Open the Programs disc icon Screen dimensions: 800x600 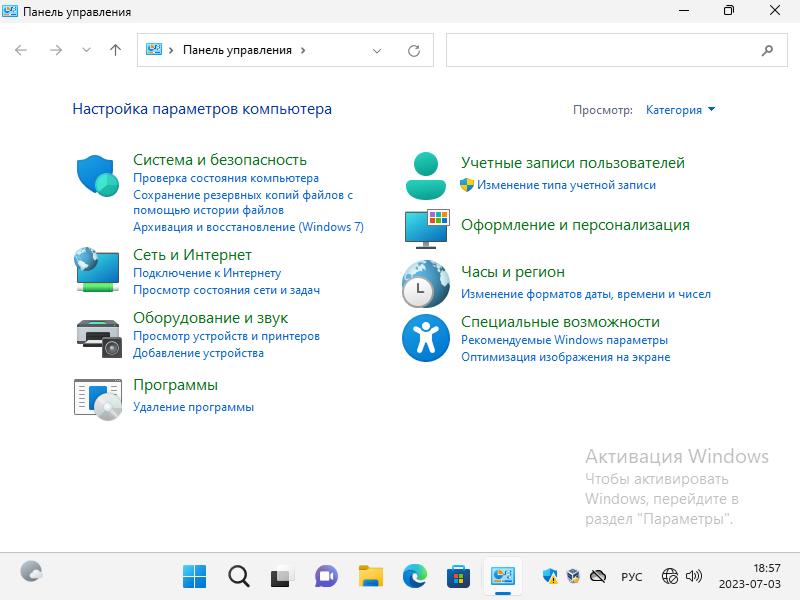98,399
